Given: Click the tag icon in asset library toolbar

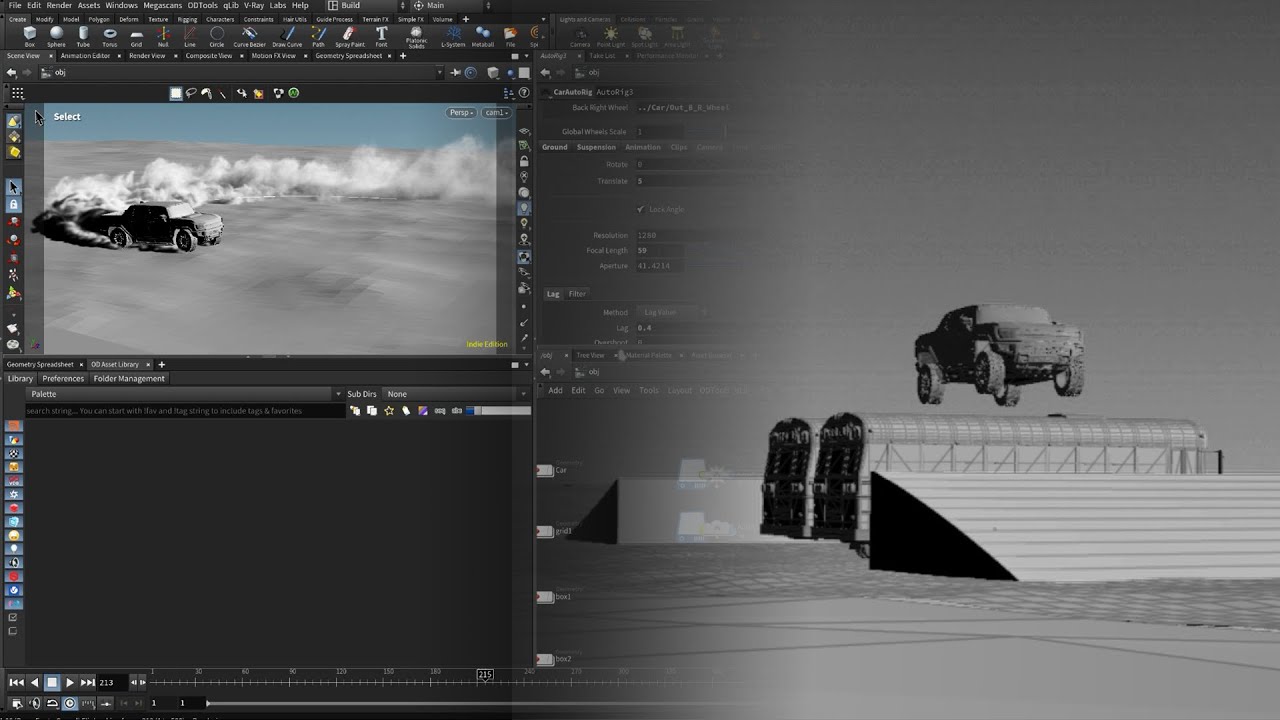Looking at the screenshot, I should [x=406, y=411].
